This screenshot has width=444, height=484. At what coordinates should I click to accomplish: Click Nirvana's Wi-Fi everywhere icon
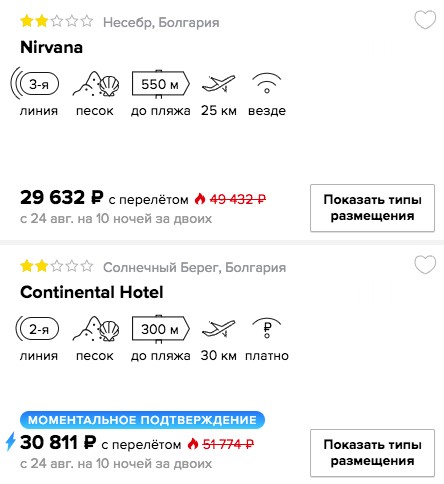pos(267,83)
